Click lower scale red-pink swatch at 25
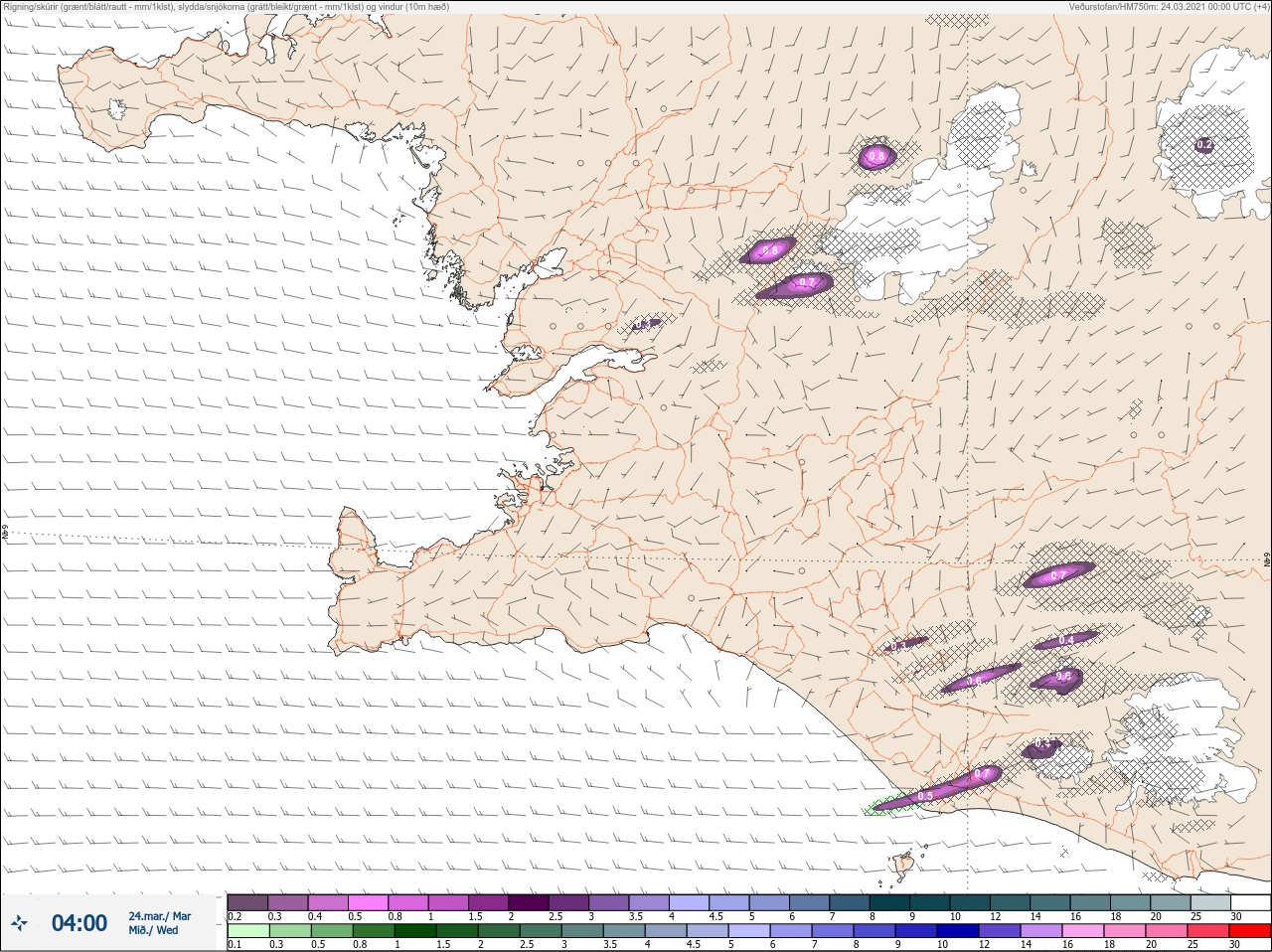 (x=1208, y=931)
